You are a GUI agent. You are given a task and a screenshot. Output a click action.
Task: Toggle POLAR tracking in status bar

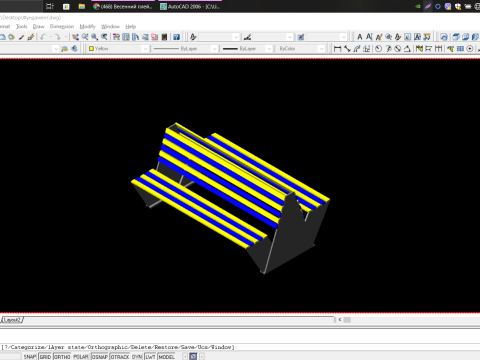[81, 357]
